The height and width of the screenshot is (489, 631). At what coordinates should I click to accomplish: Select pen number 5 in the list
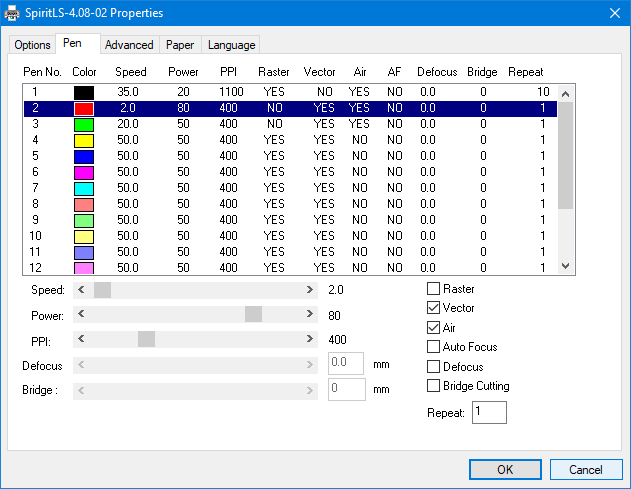(290, 156)
